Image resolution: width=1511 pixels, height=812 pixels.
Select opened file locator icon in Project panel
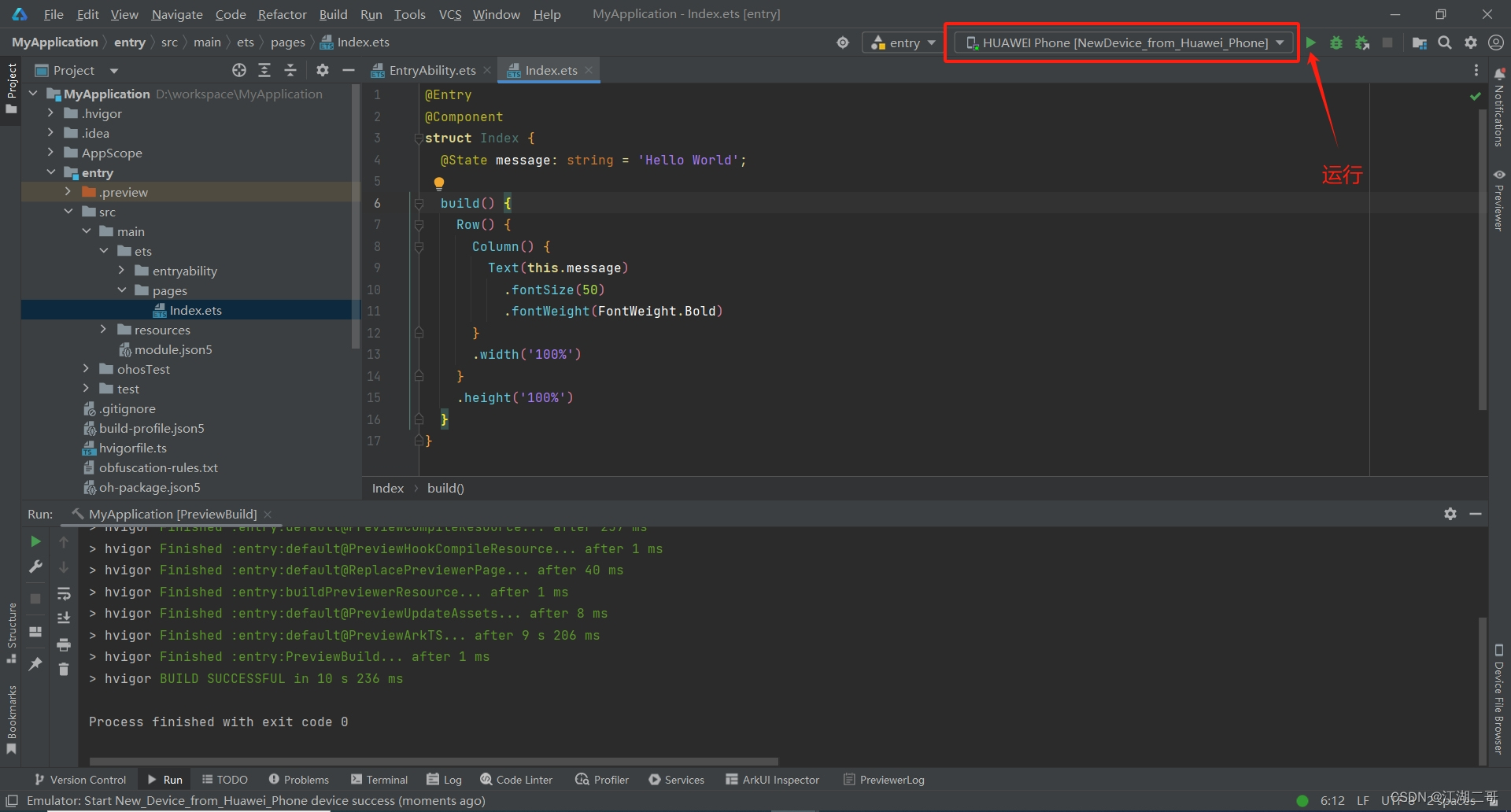click(x=239, y=70)
